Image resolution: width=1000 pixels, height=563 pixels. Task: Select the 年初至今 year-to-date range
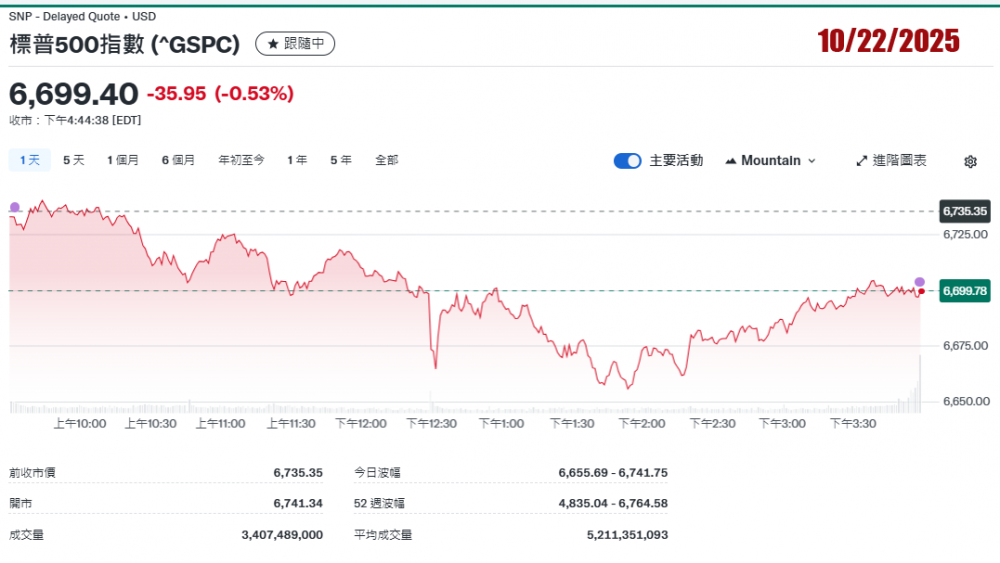(242, 160)
